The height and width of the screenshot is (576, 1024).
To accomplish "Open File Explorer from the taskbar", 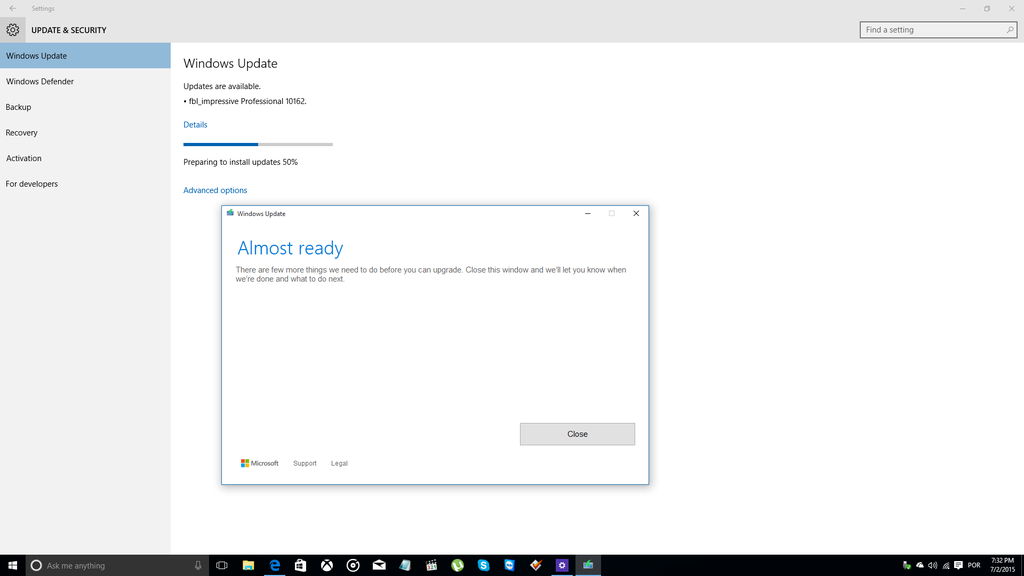I will (248, 566).
